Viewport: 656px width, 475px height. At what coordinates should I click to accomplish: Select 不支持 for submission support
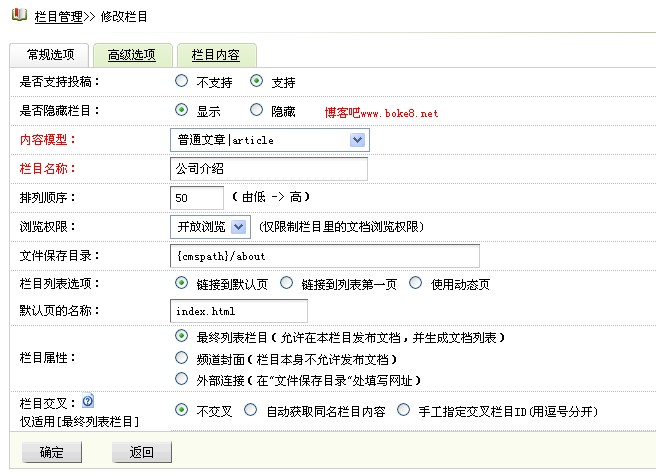click(x=181, y=81)
